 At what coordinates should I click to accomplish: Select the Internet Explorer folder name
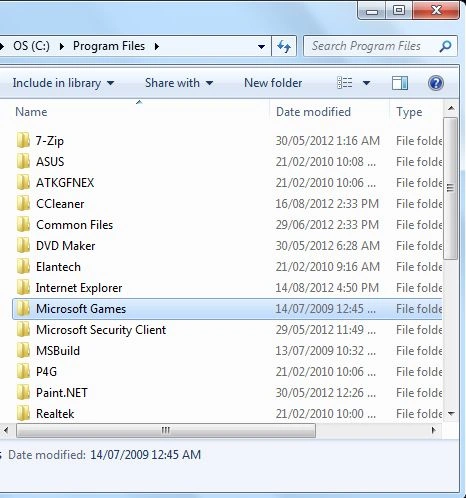click(79, 288)
